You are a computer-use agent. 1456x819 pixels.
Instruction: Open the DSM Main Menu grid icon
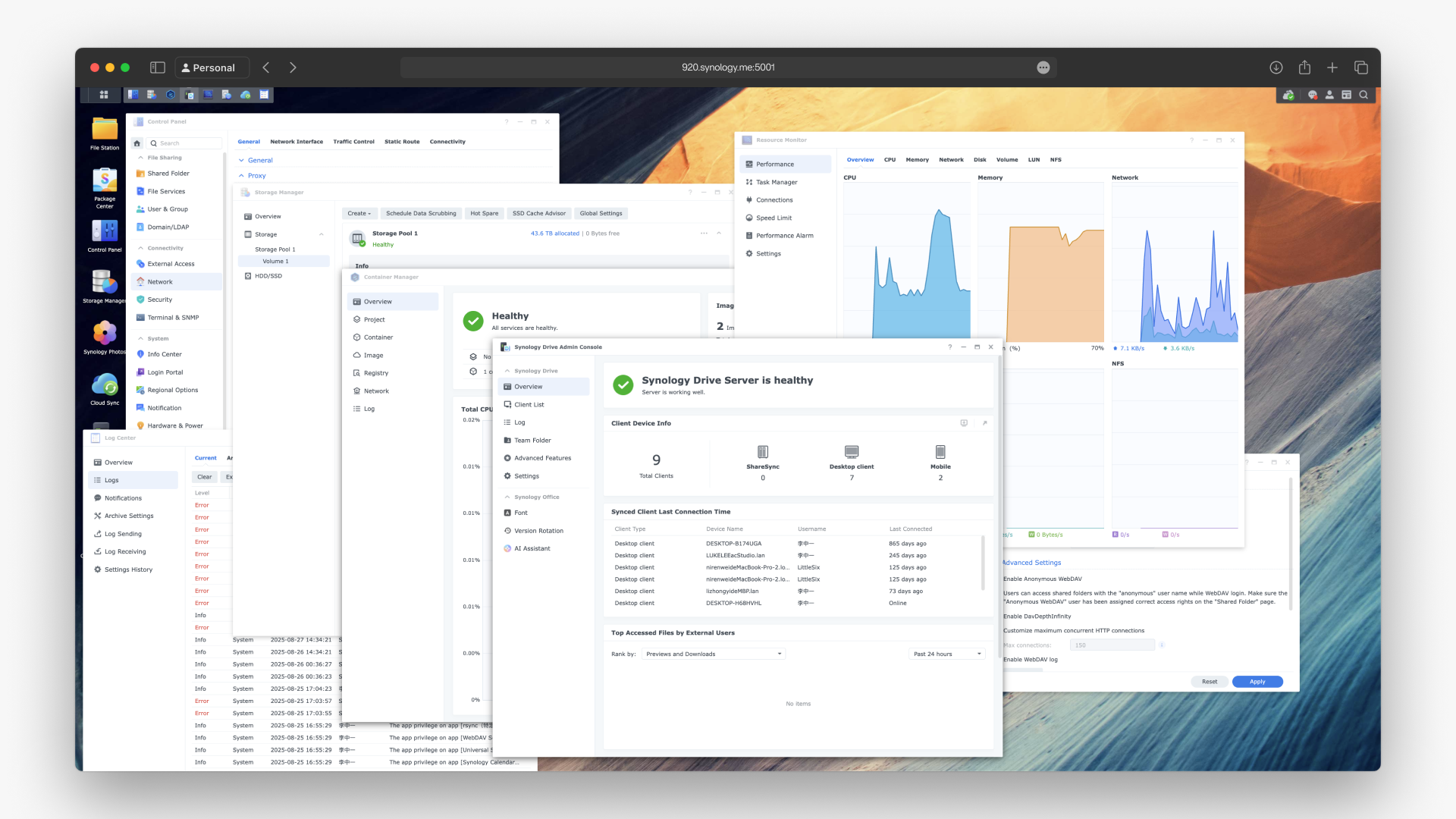pyautogui.click(x=104, y=95)
